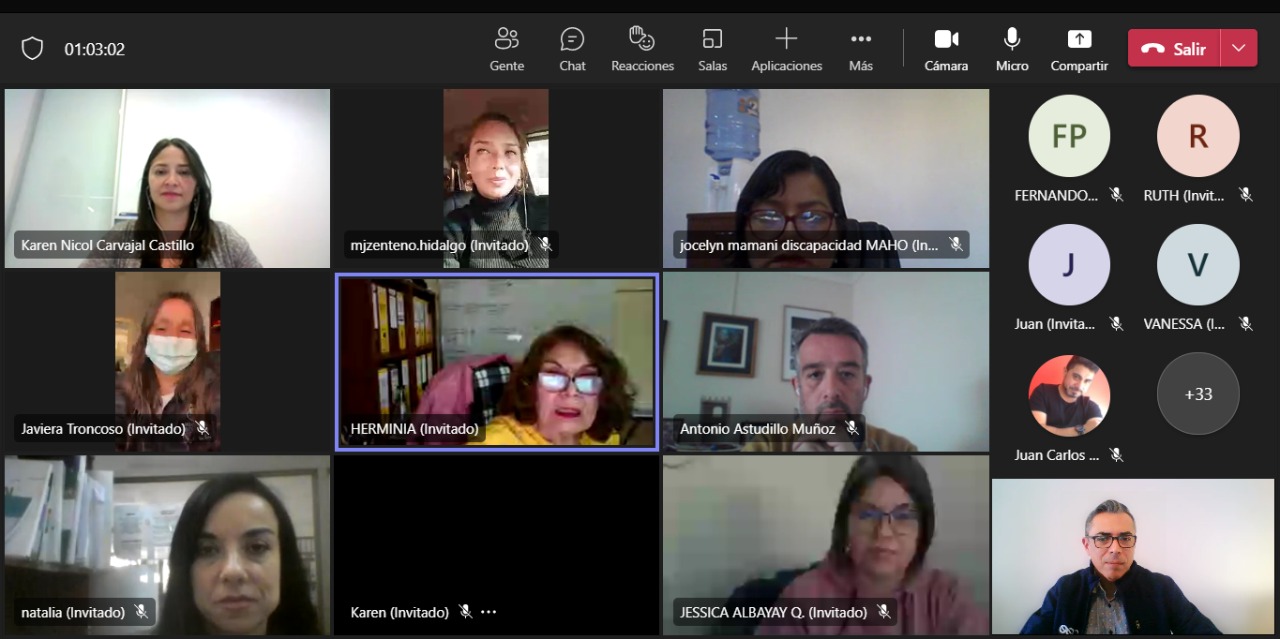Click the shield meeting security icon
This screenshot has width=1280, height=639.
32,49
